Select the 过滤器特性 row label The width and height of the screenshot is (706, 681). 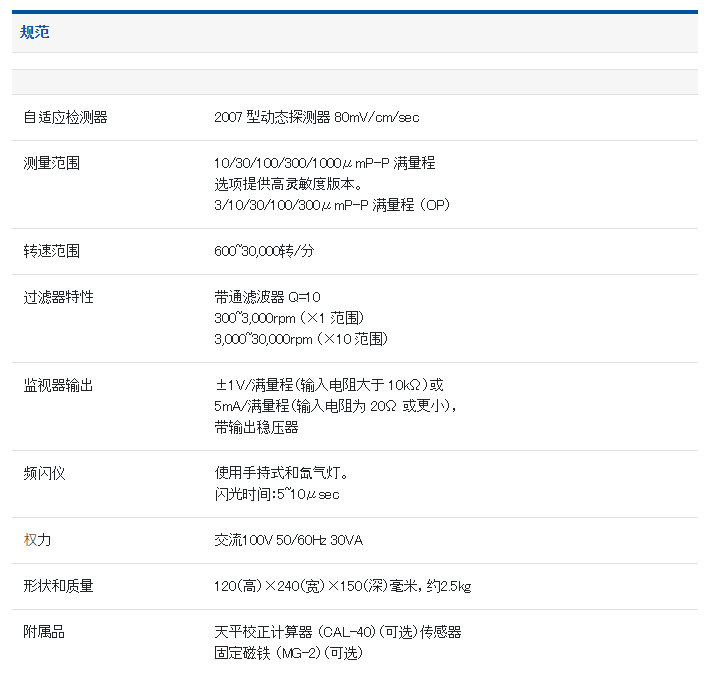point(58,297)
